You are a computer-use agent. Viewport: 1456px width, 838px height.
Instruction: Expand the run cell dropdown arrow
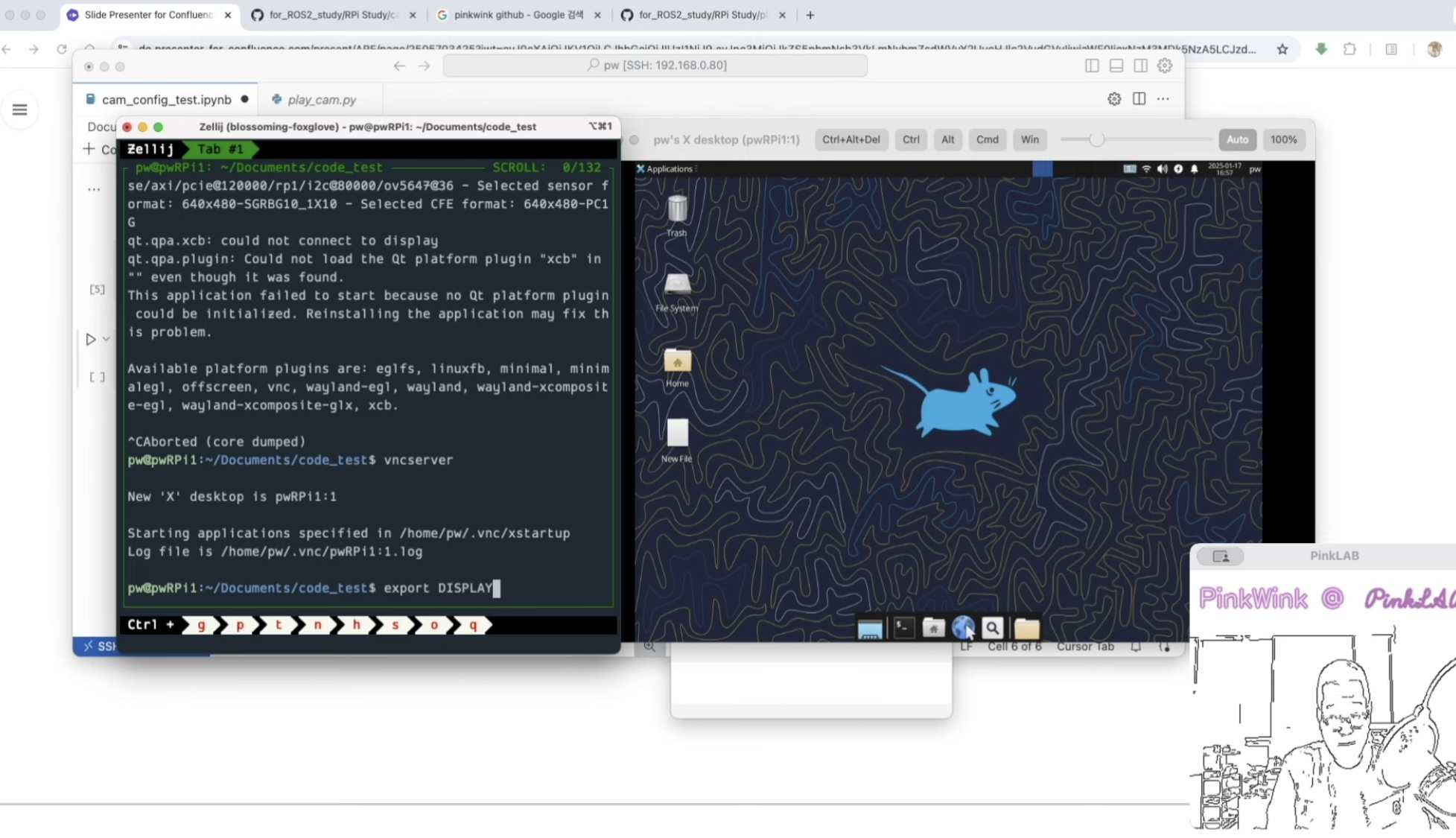pos(107,339)
